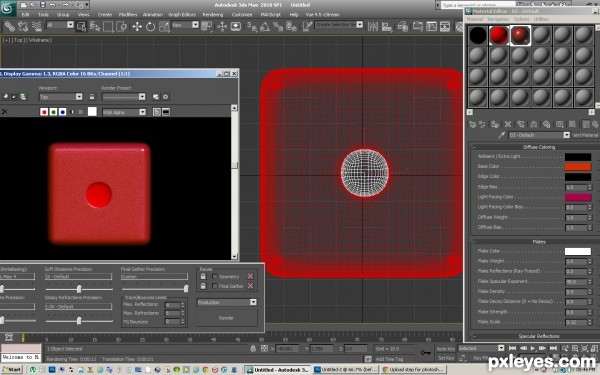Viewport: 600px width, 375px height.
Task: Click the Clear image X icon in render window
Action: [x=4, y=112]
